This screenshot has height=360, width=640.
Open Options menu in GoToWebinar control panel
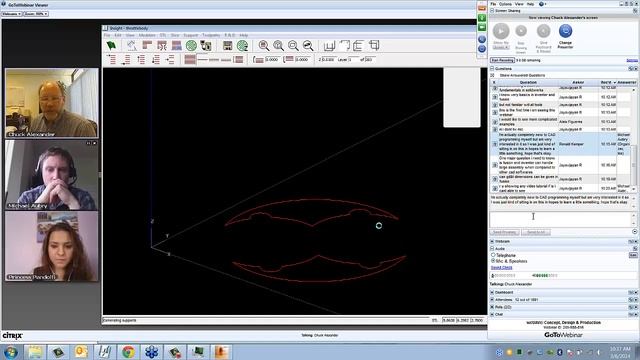tap(505, 4)
